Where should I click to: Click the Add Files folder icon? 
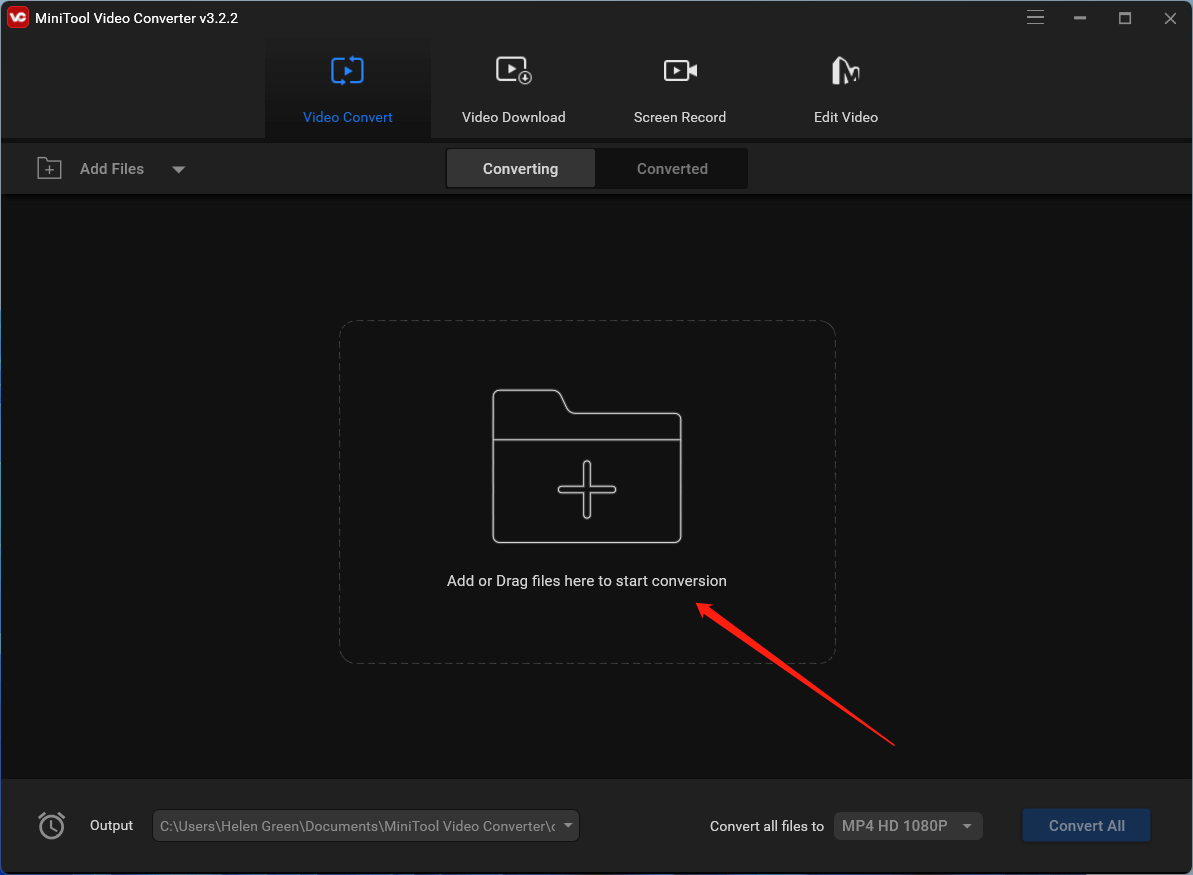pyautogui.click(x=48, y=168)
